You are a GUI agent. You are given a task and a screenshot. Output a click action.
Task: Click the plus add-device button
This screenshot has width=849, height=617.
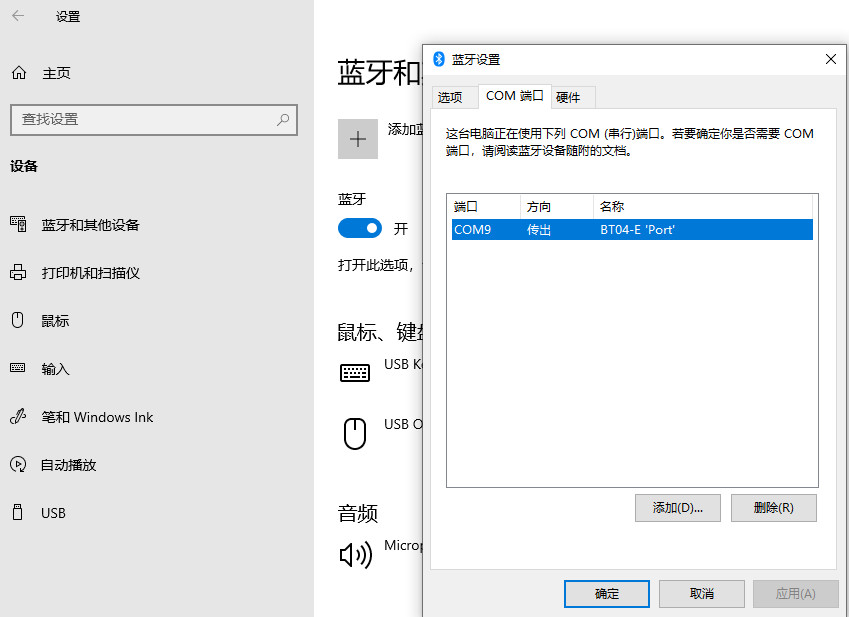point(358,139)
